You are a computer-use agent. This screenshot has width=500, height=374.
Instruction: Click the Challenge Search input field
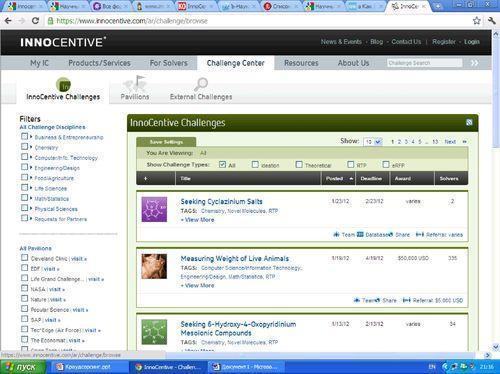(425, 63)
